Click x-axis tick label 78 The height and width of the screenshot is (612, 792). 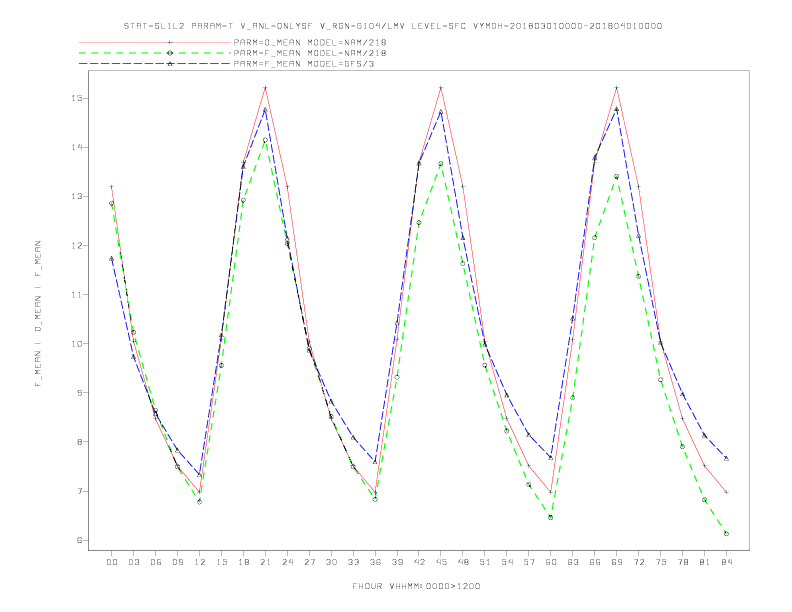(x=682, y=562)
